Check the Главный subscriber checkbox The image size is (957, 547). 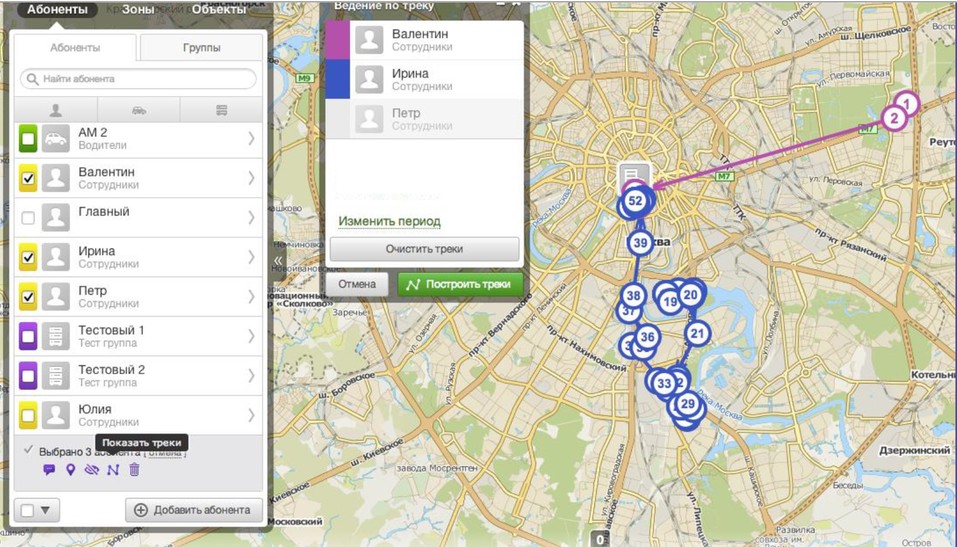pyautogui.click(x=28, y=218)
